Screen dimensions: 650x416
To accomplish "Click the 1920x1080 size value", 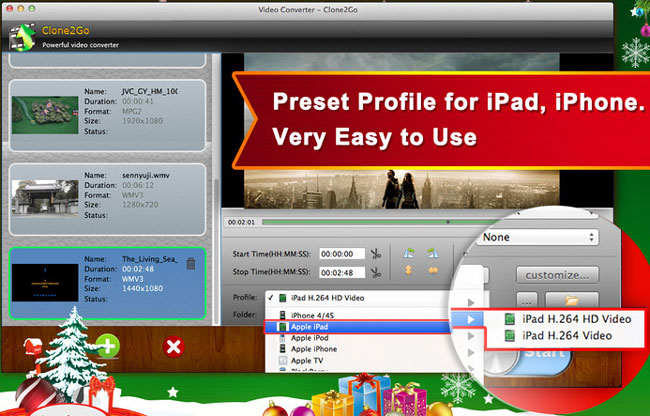I will coord(142,121).
